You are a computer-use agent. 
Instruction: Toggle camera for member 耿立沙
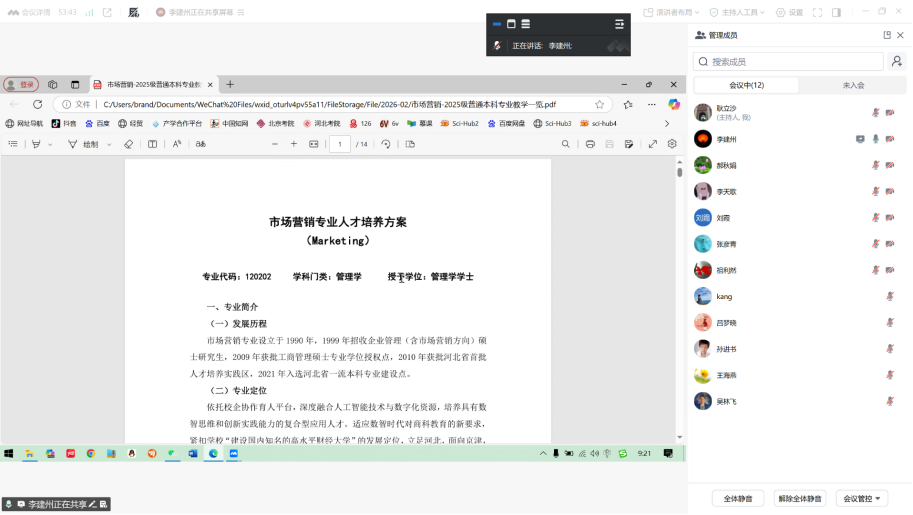pos(889,113)
